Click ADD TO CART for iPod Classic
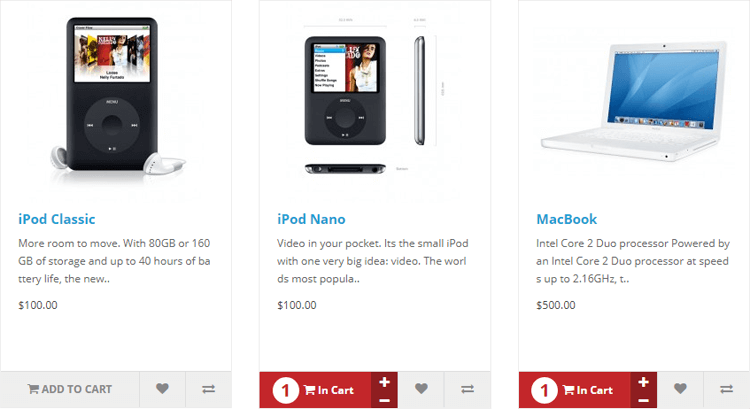The image size is (750, 409). click(x=70, y=389)
